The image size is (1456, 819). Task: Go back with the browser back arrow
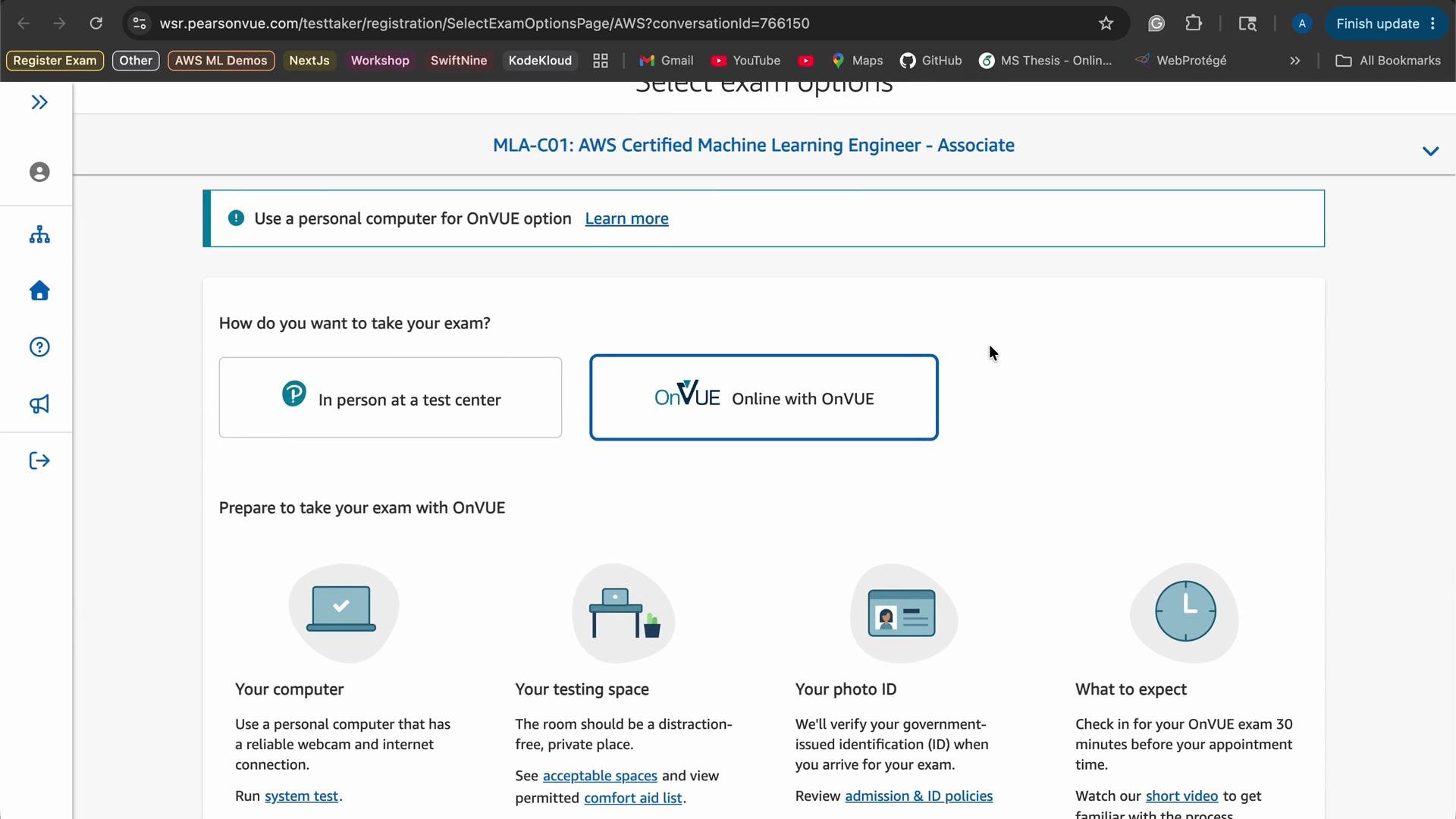[24, 24]
